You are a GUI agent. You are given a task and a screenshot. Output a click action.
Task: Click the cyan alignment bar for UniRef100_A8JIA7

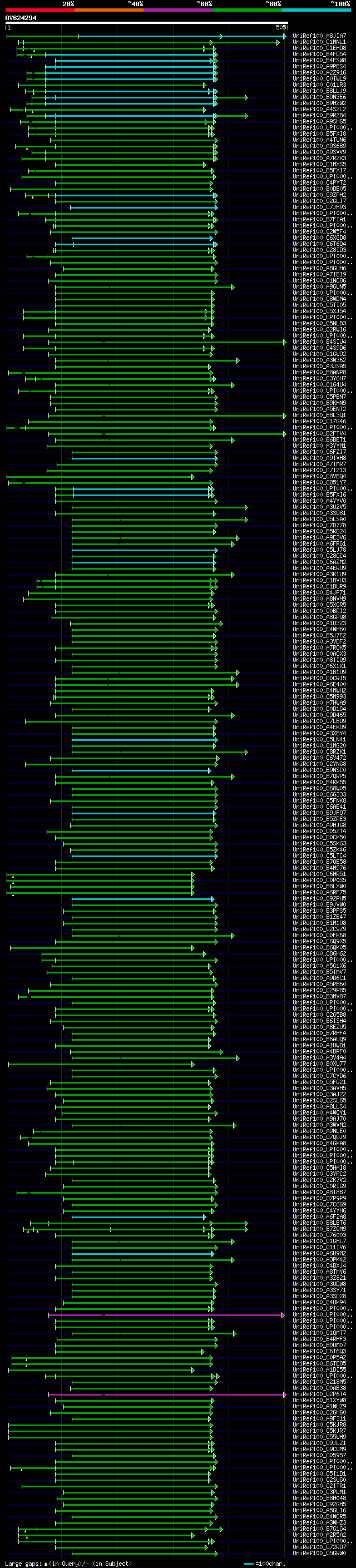click(181, 37)
